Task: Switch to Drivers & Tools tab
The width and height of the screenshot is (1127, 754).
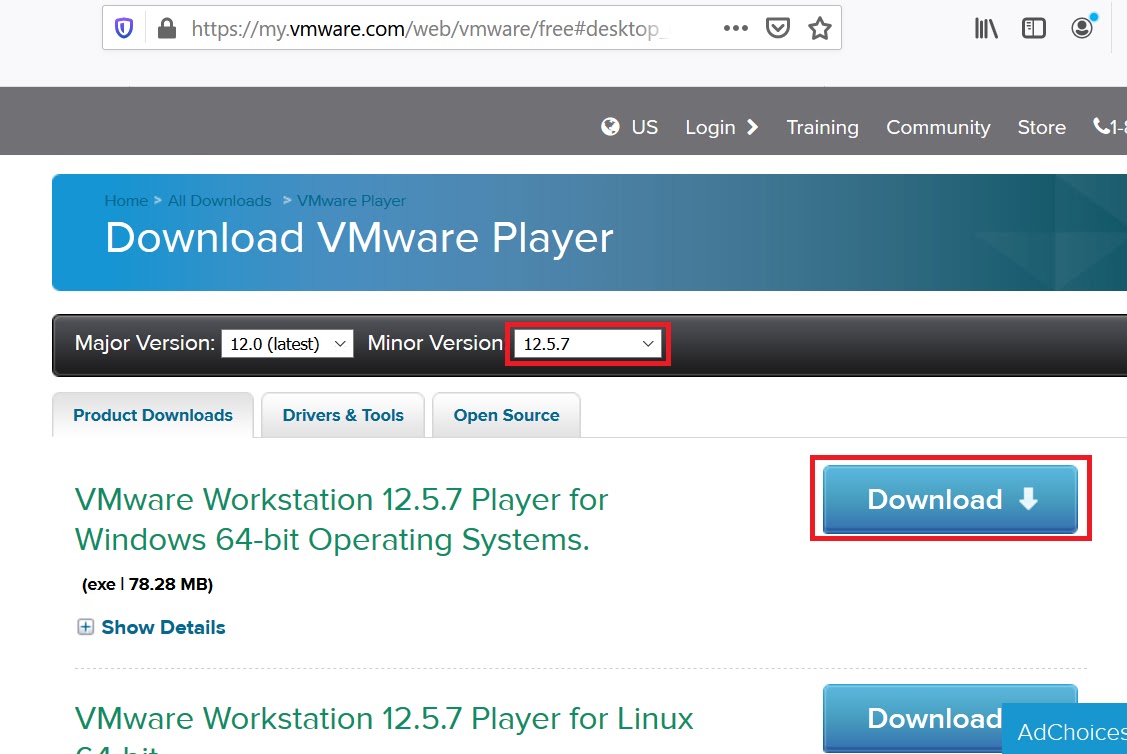Action: pyautogui.click(x=343, y=415)
